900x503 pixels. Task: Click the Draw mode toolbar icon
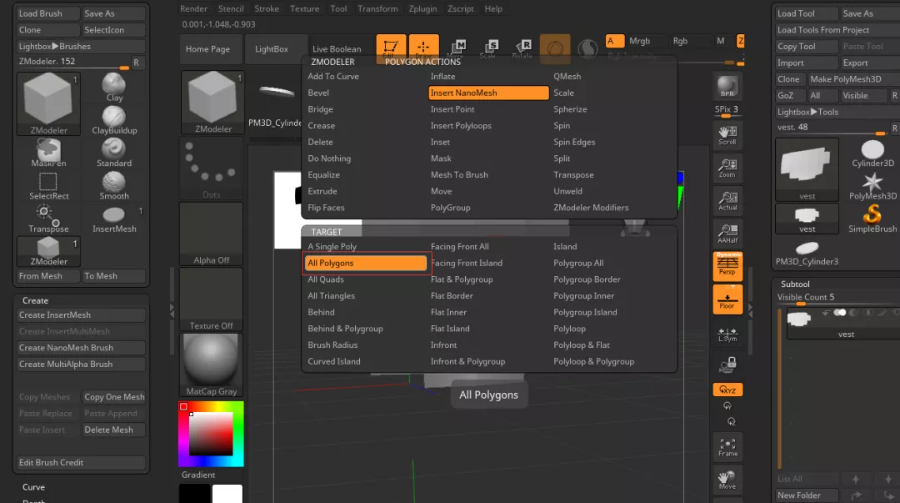pos(423,47)
